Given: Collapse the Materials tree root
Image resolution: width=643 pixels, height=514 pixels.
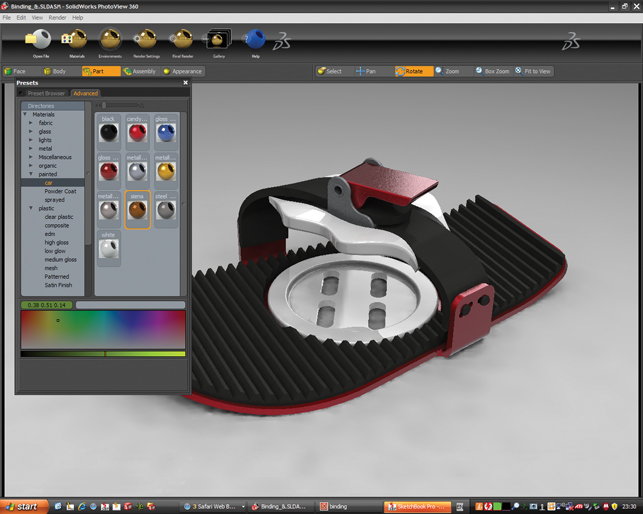Looking at the screenshot, I should (x=25, y=114).
